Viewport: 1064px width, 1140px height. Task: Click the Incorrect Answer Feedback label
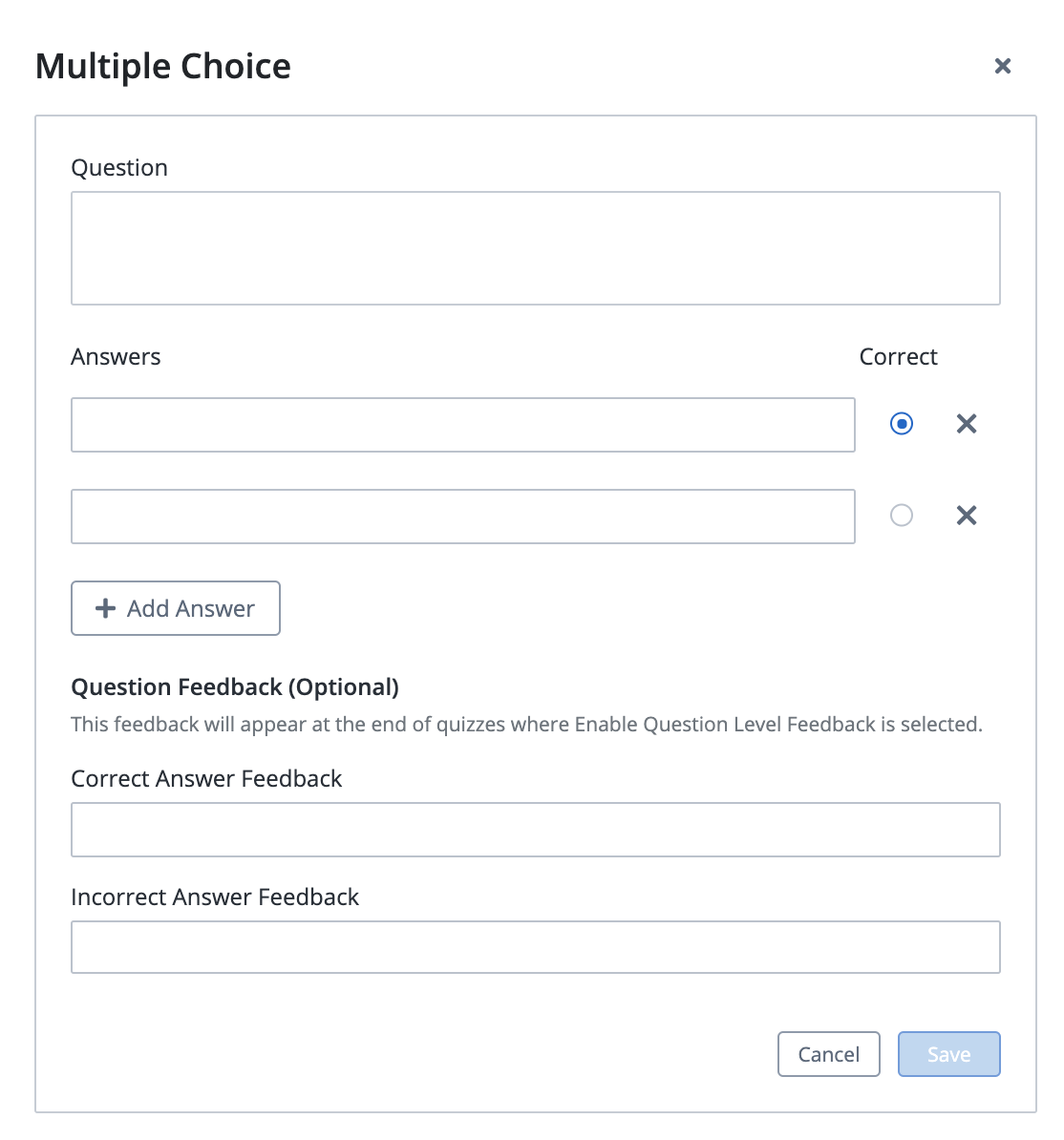[215, 897]
